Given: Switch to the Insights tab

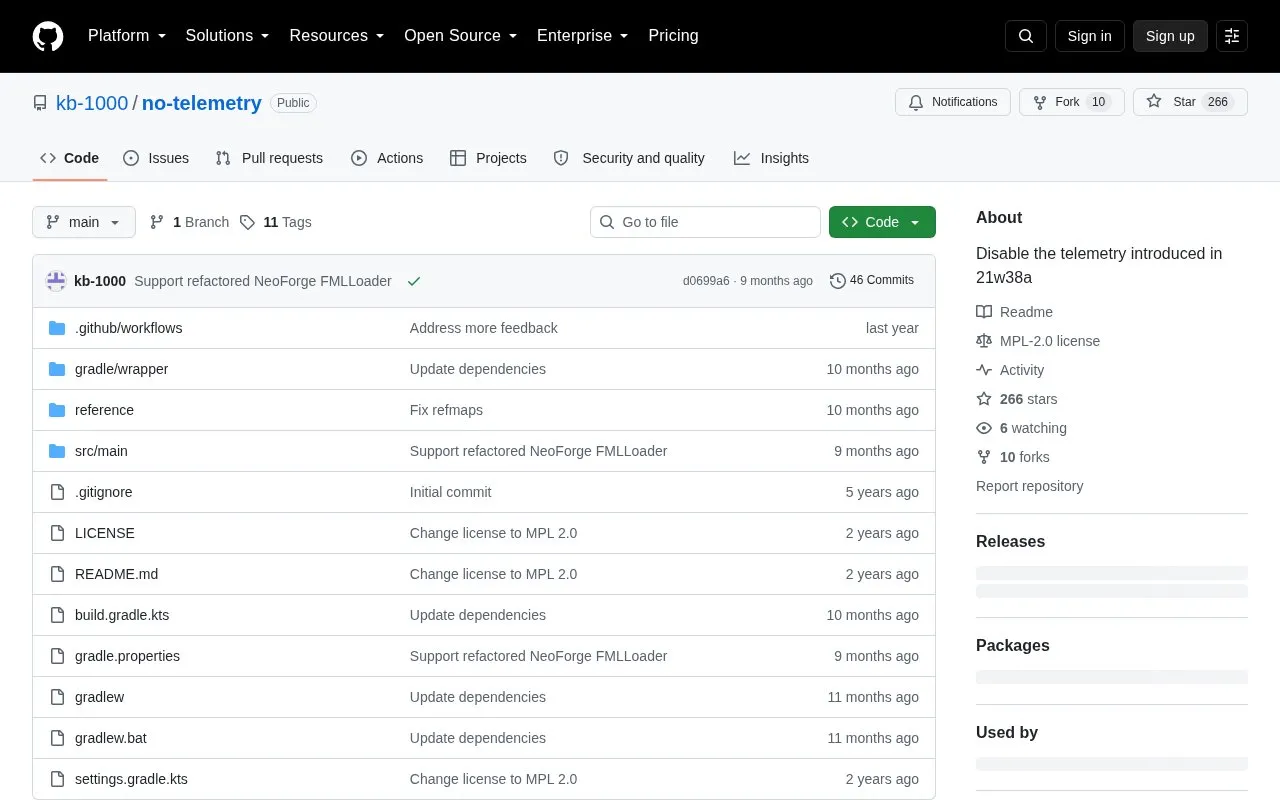Looking at the screenshot, I should pos(771,158).
